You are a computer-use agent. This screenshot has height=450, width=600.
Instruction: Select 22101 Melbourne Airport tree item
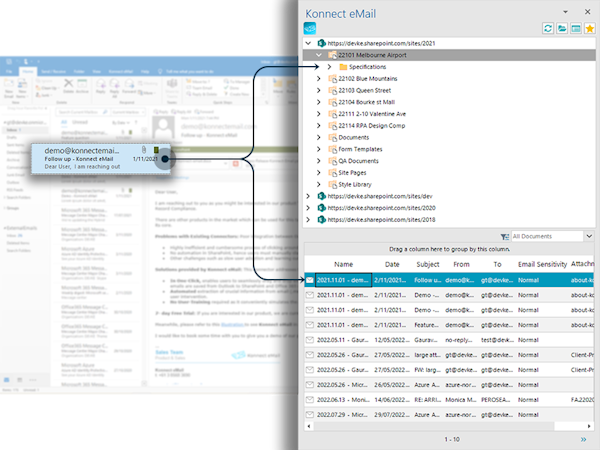[x=372, y=55]
